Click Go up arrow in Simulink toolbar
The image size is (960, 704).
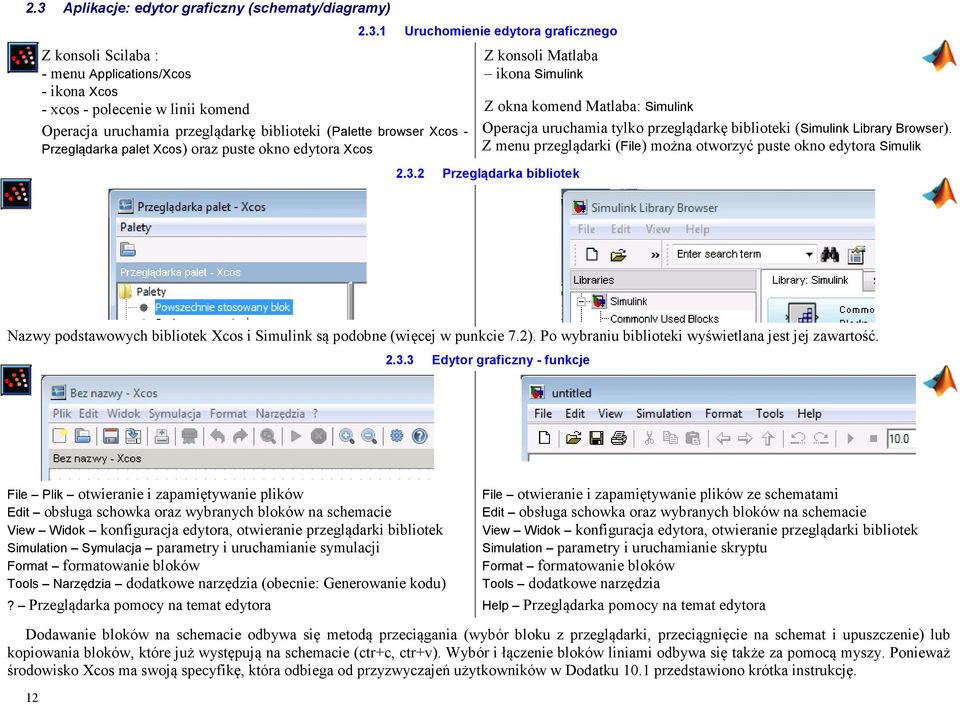pos(768,438)
